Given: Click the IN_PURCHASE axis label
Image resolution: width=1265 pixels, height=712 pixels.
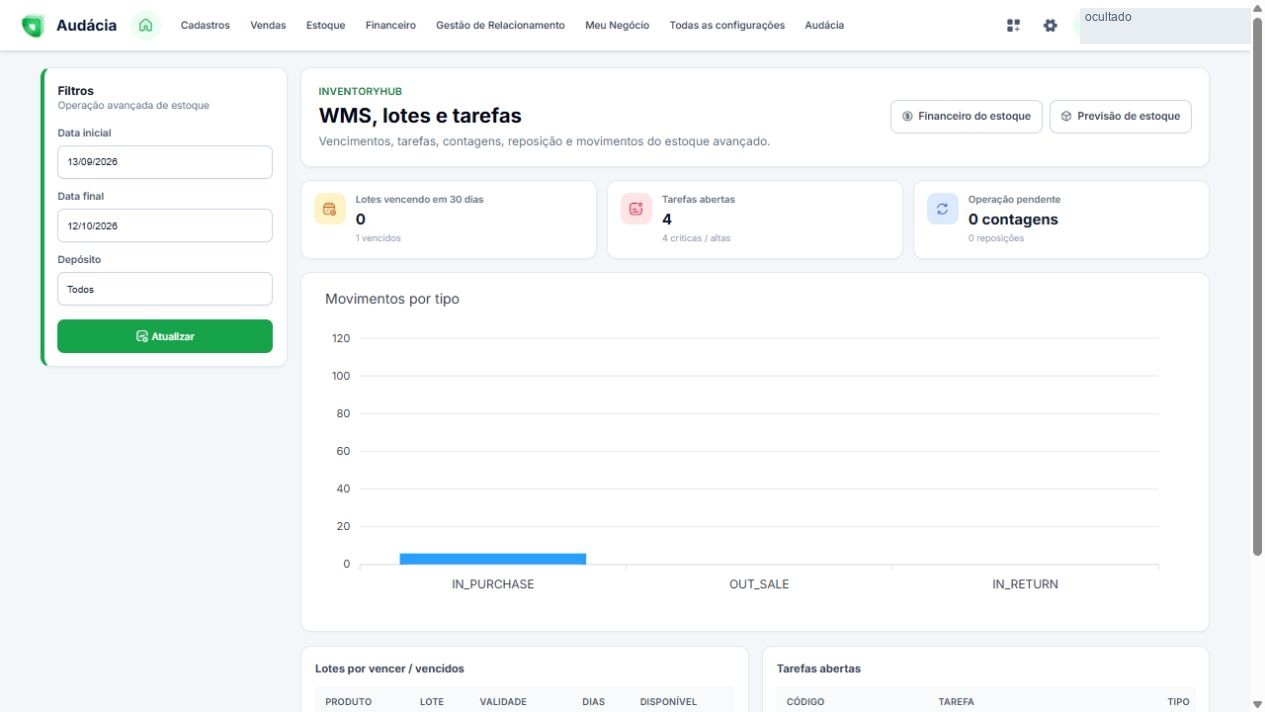Looking at the screenshot, I should click(x=493, y=584).
